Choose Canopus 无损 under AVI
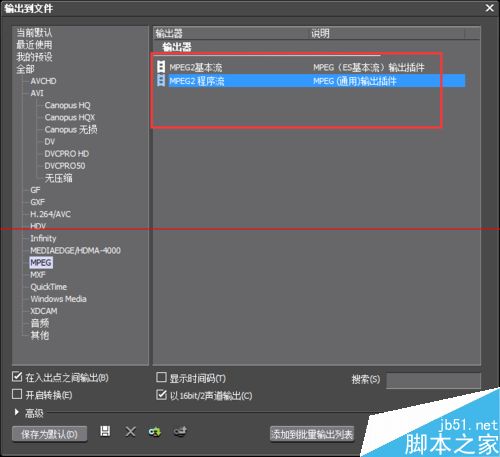 71,129
